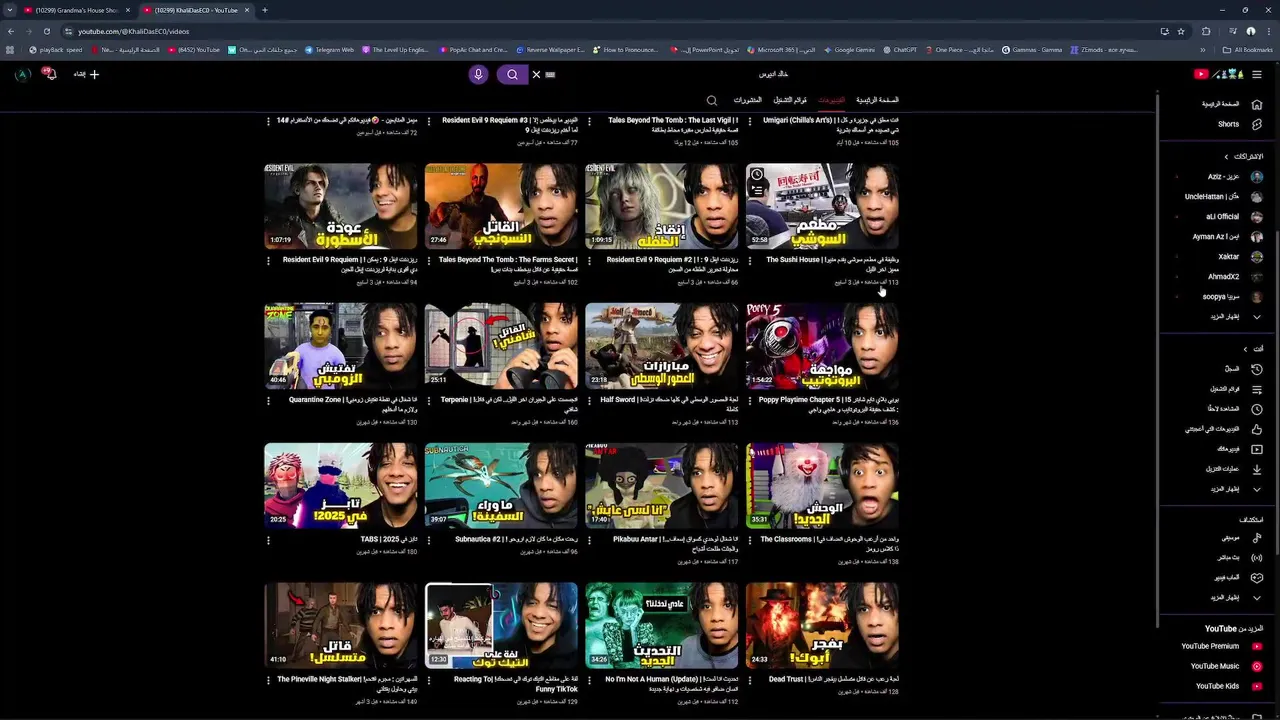Viewport: 1280px width, 720px height.
Task: Open three-dot menu for Dead Trust video
Action: [751, 680]
